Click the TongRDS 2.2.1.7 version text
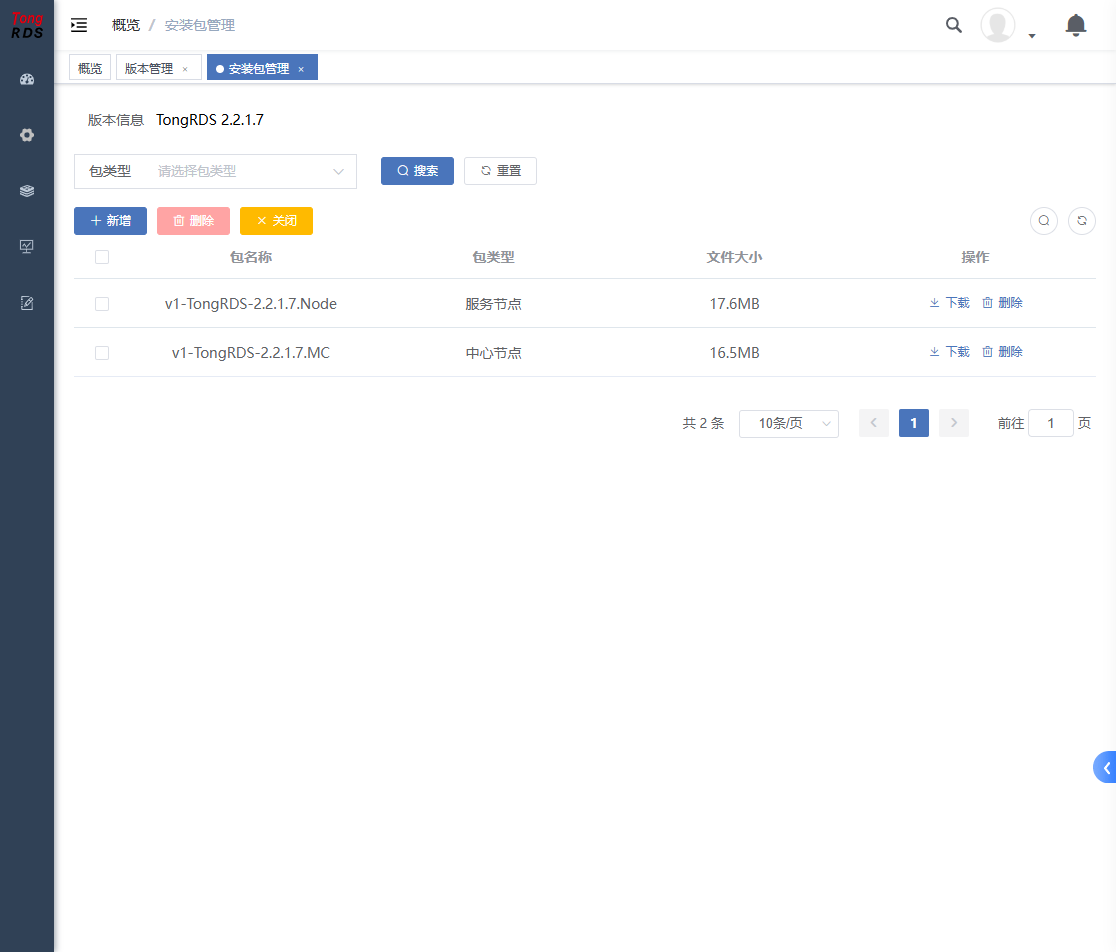This screenshot has height=952, width=1116. pyautogui.click(x=210, y=120)
